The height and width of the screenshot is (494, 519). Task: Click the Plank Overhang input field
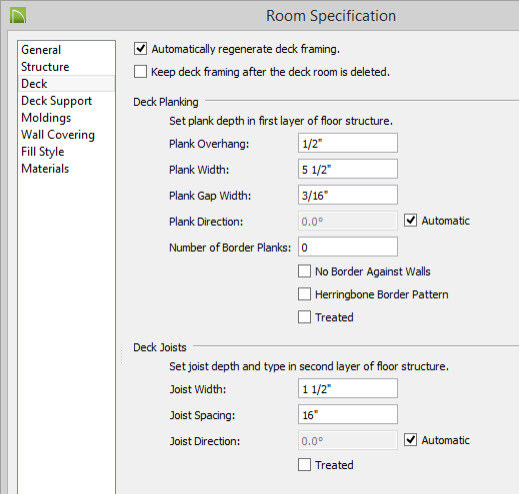click(348, 143)
